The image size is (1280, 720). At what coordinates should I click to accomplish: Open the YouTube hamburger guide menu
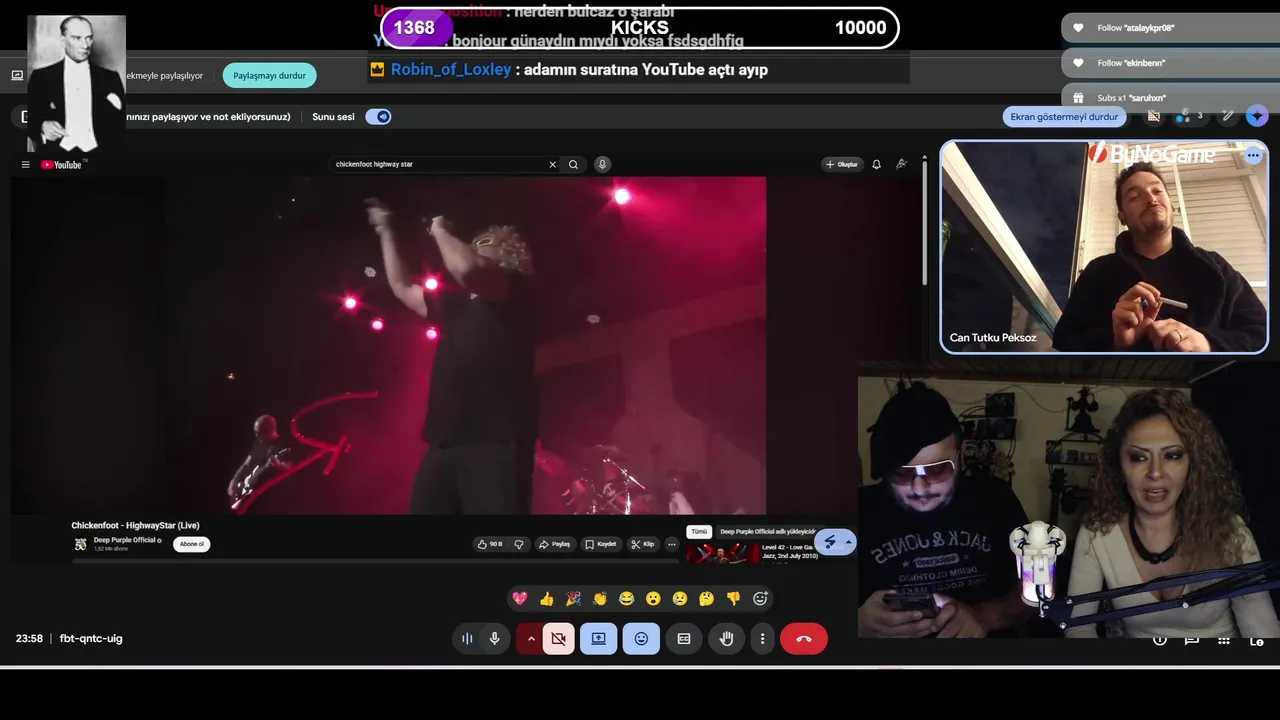pyautogui.click(x=26, y=165)
